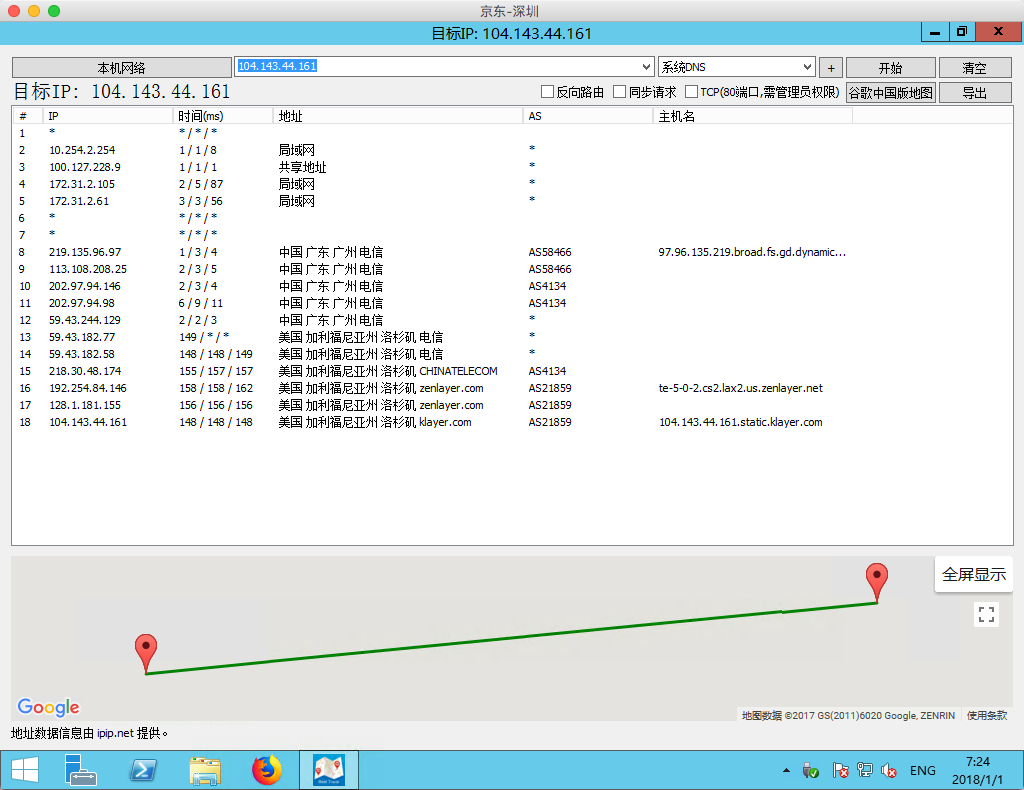Show hidden system tray icons
Image resolution: width=1024 pixels, height=790 pixels.
[x=786, y=771]
